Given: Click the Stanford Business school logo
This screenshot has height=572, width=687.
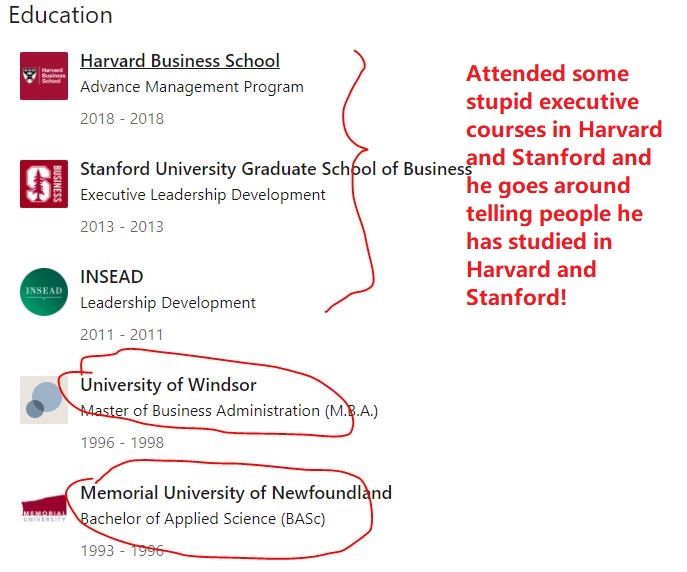Looking at the screenshot, I should tap(44, 184).
